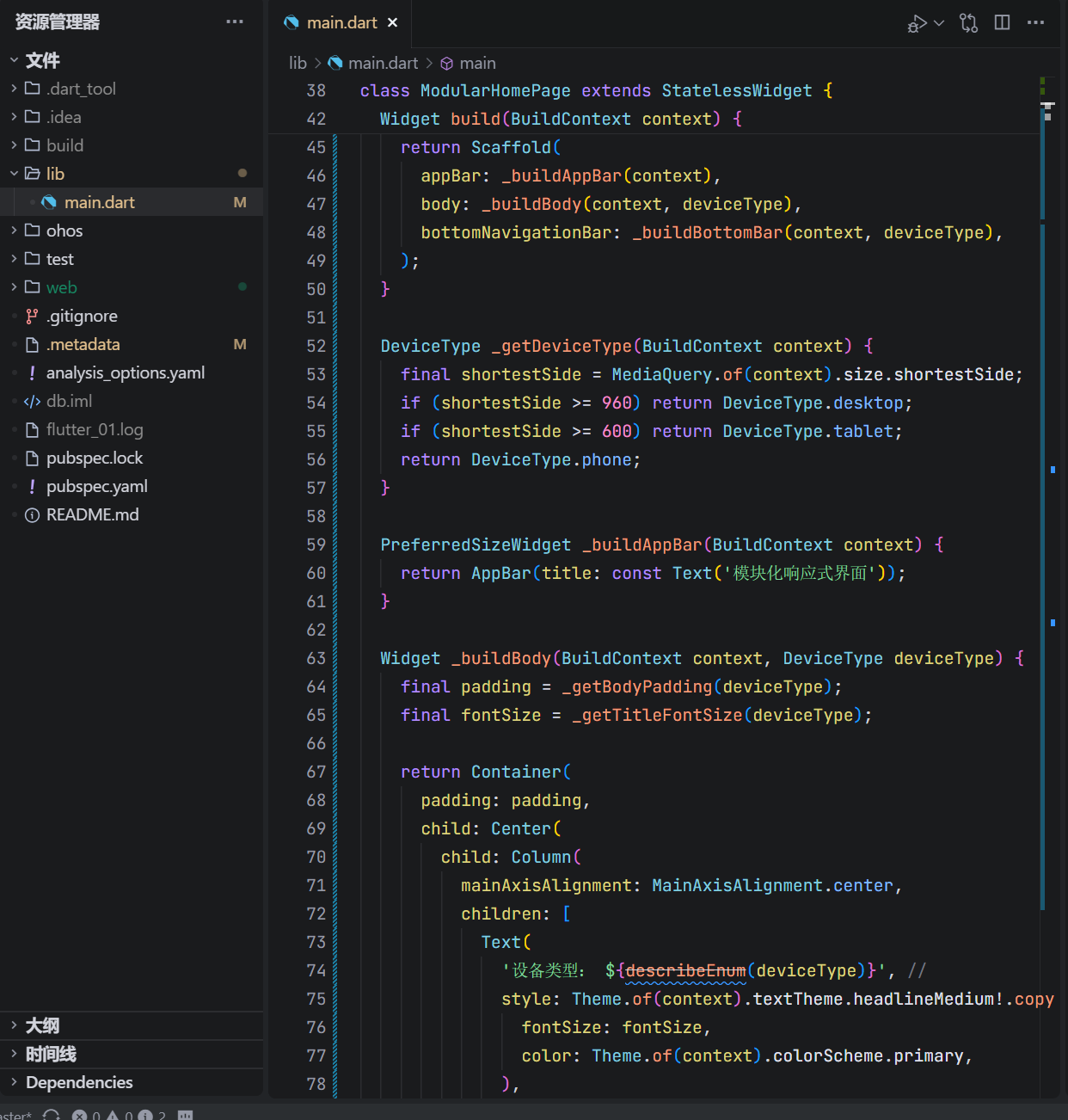Click the pubspec.lock file icon
1068x1120 pixels.
tap(32, 458)
